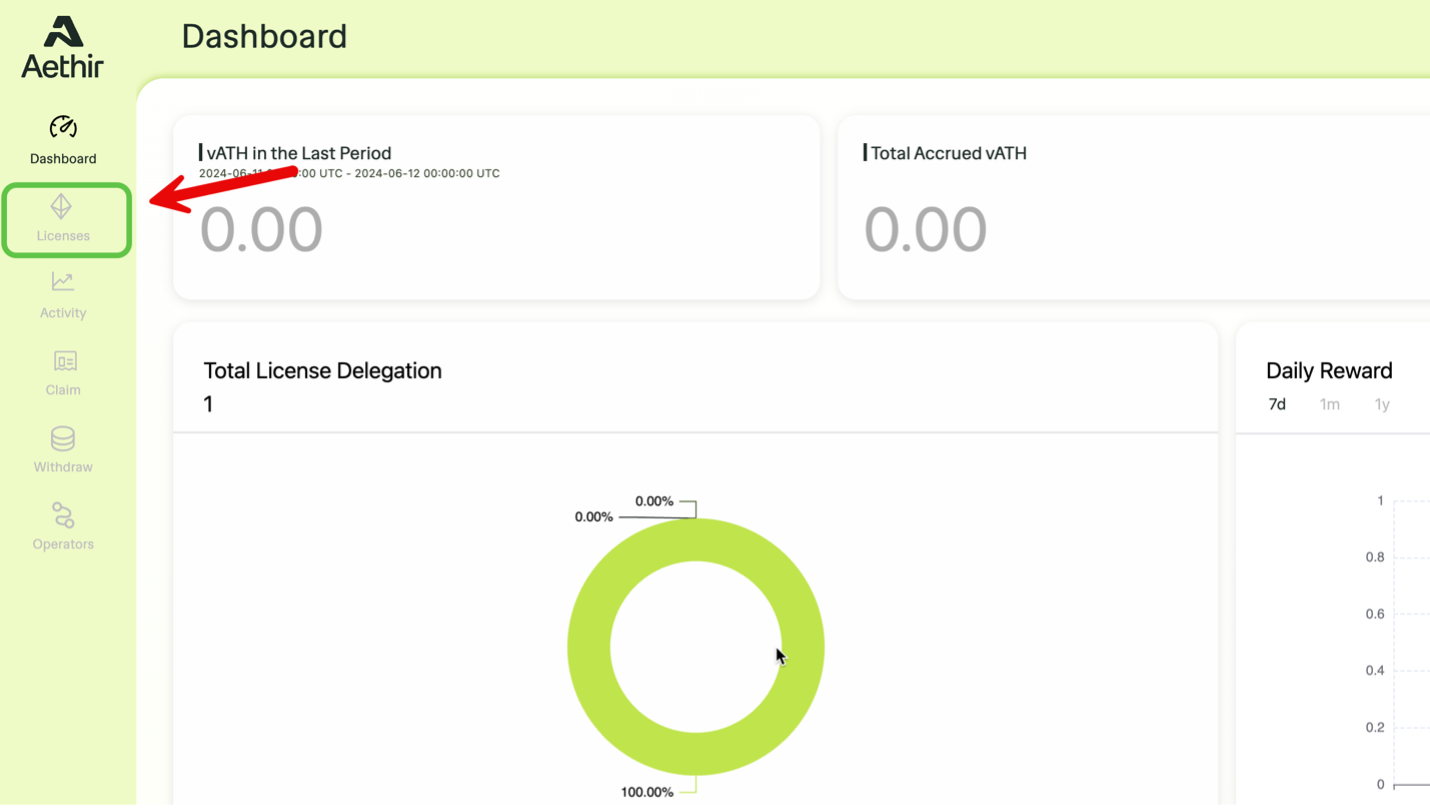Click the Total Accrued vATH heading
Image resolution: width=1430 pixels, height=809 pixels.
(x=949, y=153)
